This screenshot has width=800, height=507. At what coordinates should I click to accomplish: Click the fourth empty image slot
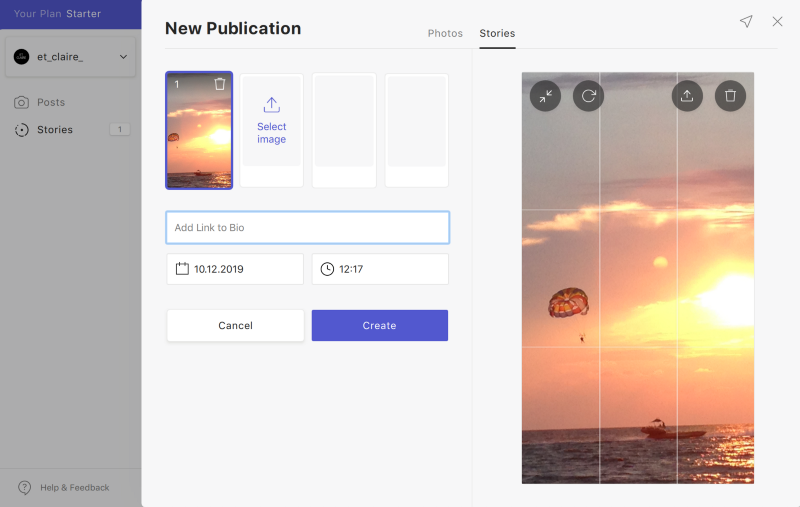click(x=416, y=130)
